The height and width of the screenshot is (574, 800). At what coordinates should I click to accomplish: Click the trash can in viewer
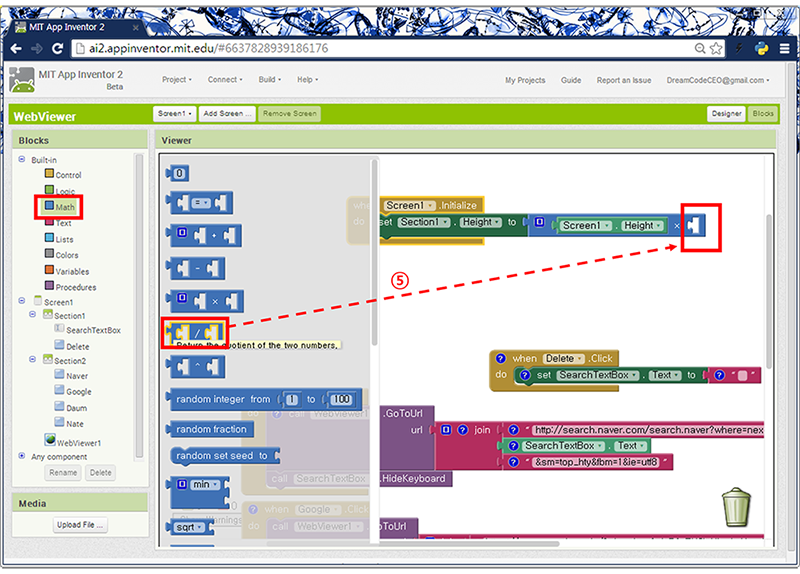[x=736, y=507]
